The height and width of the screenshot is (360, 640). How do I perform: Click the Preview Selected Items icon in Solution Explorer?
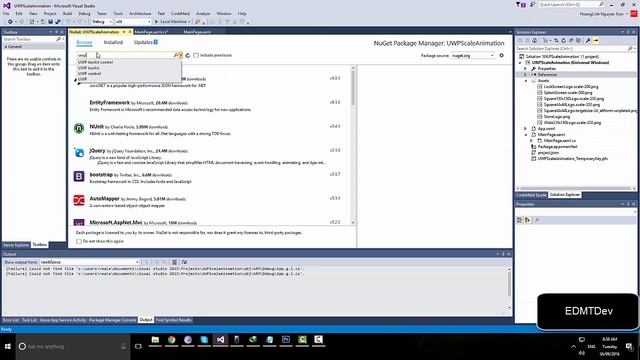(x=596, y=40)
